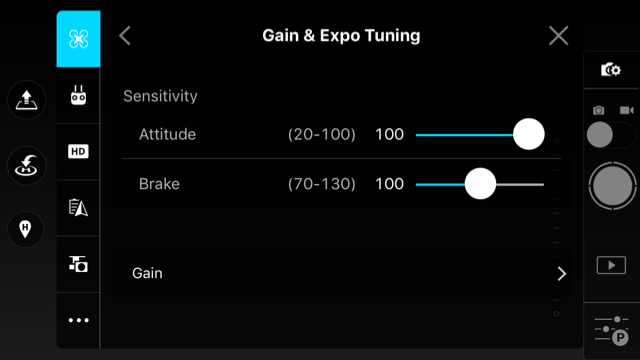Viewport: 640px width, 360px height.
Task: Open the gimbal camera settings tab
Action: click(78, 264)
